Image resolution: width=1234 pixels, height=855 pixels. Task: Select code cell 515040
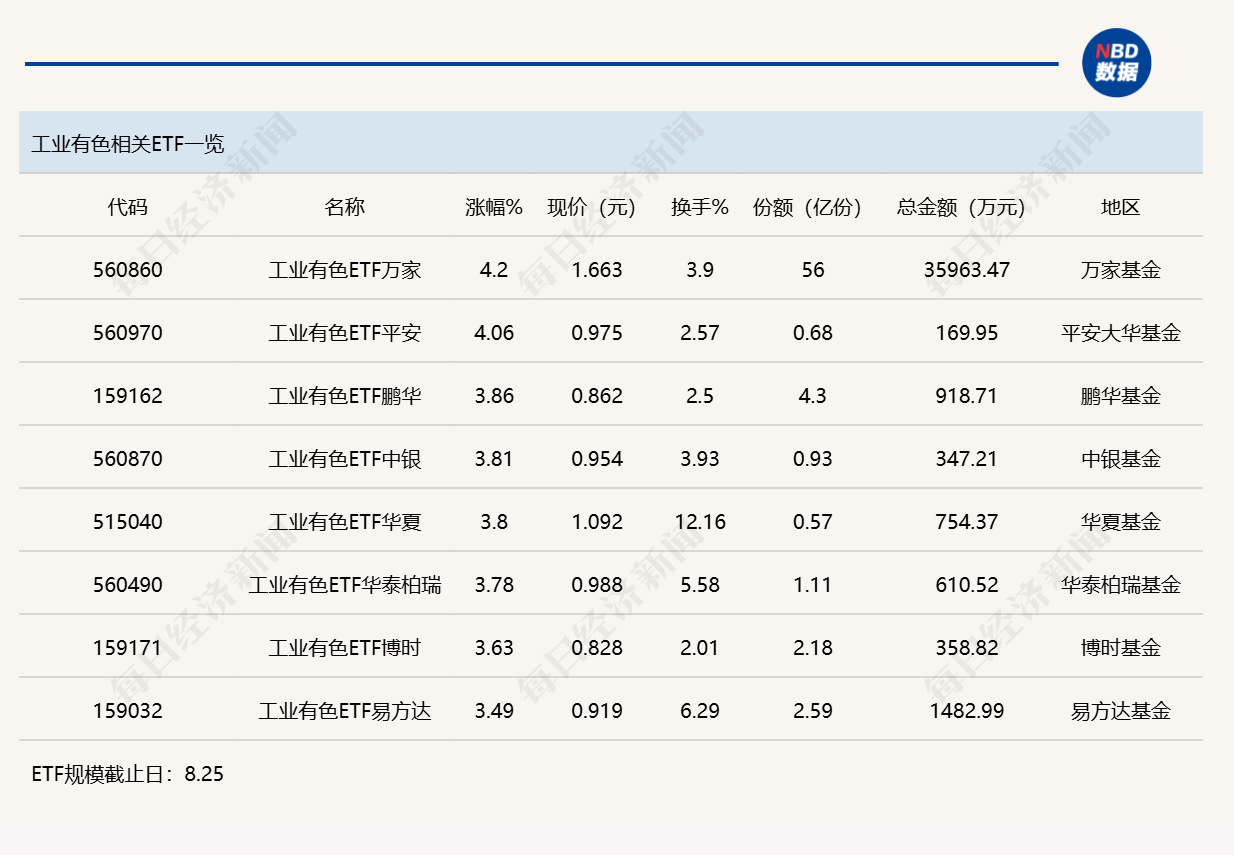coord(128,522)
